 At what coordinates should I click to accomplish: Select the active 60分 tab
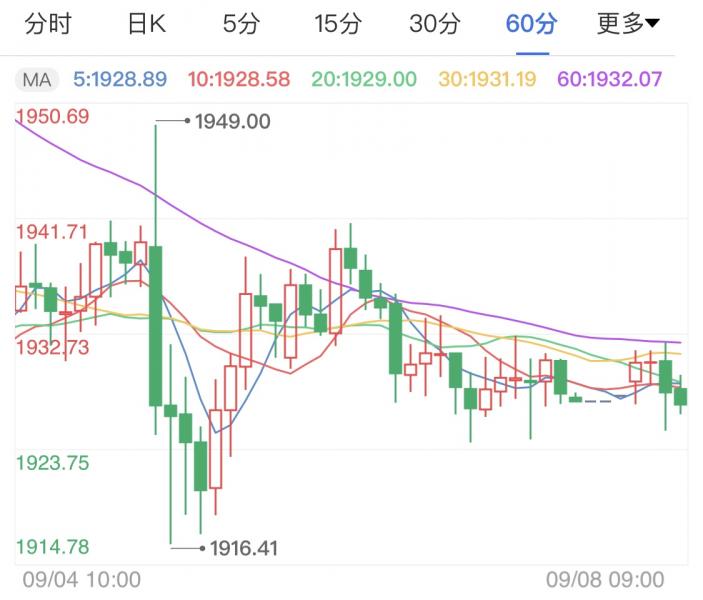pos(531,24)
